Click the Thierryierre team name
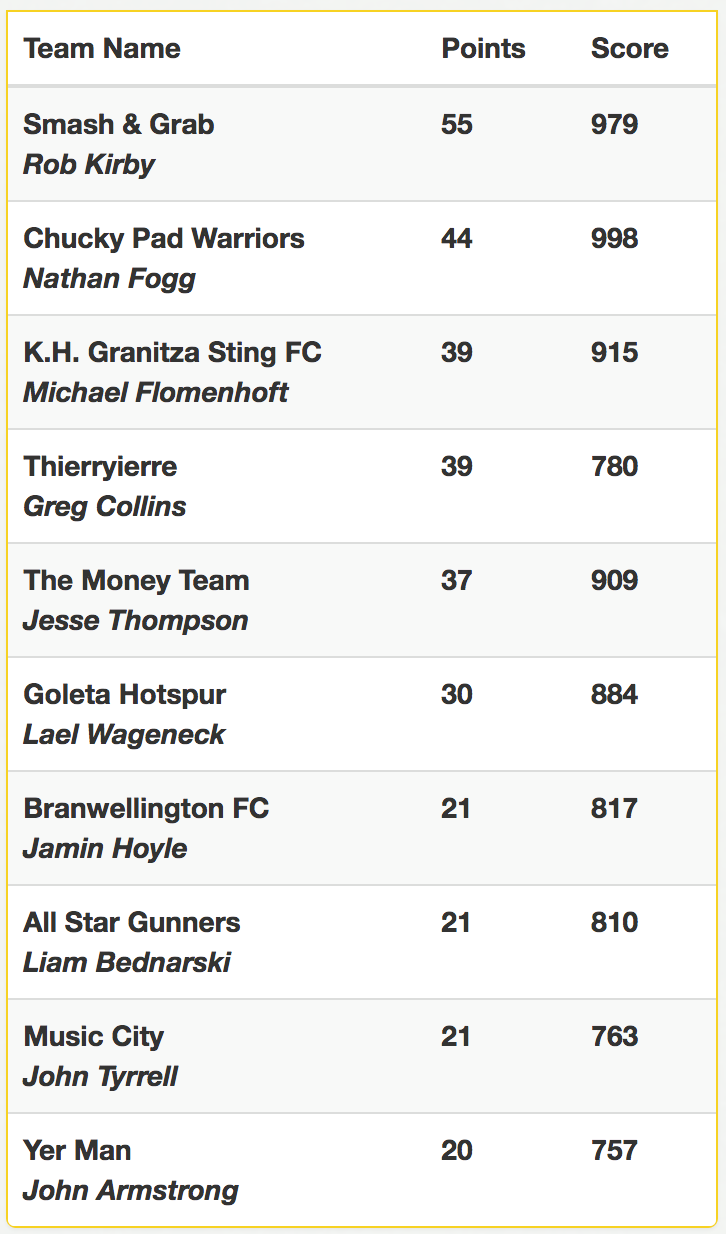 click(100, 466)
